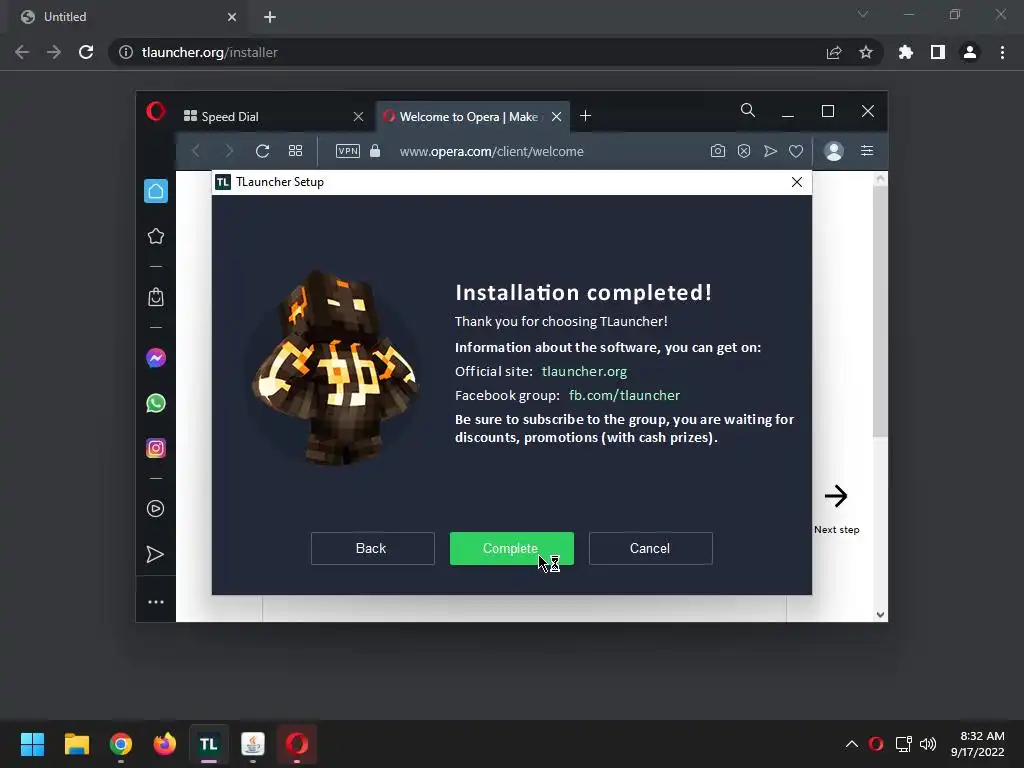Open WhatsApp in Opera sidebar
The height and width of the screenshot is (768, 1024).
click(x=155, y=403)
